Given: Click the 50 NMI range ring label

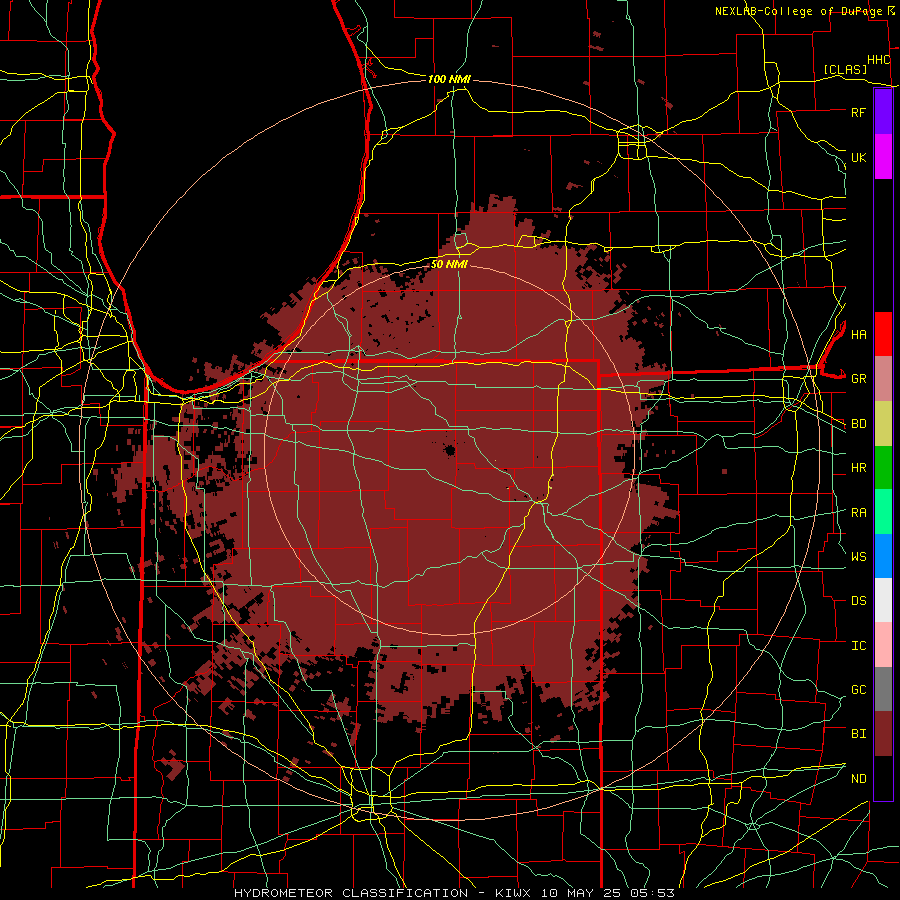Looking at the screenshot, I should [x=449, y=264].
